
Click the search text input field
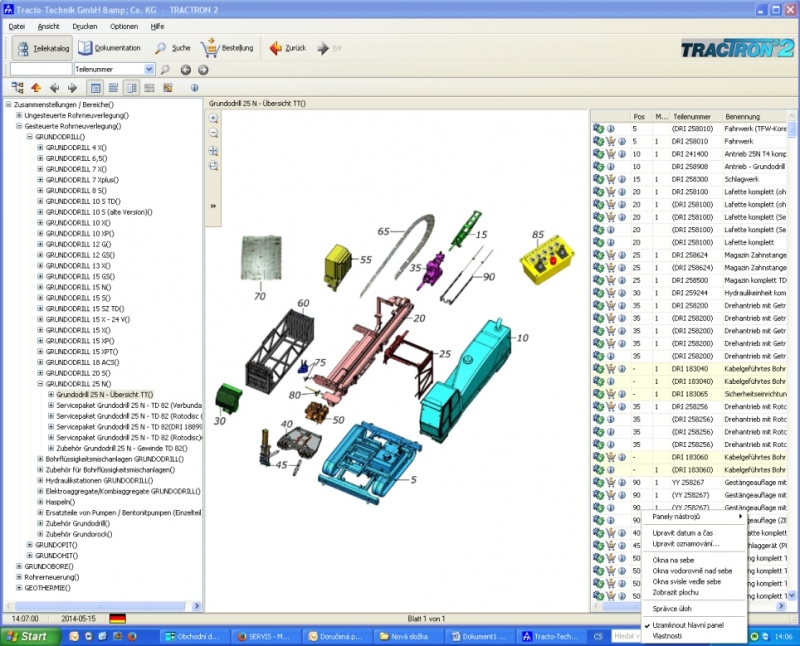pyautogui.click(x=41, y=69)
